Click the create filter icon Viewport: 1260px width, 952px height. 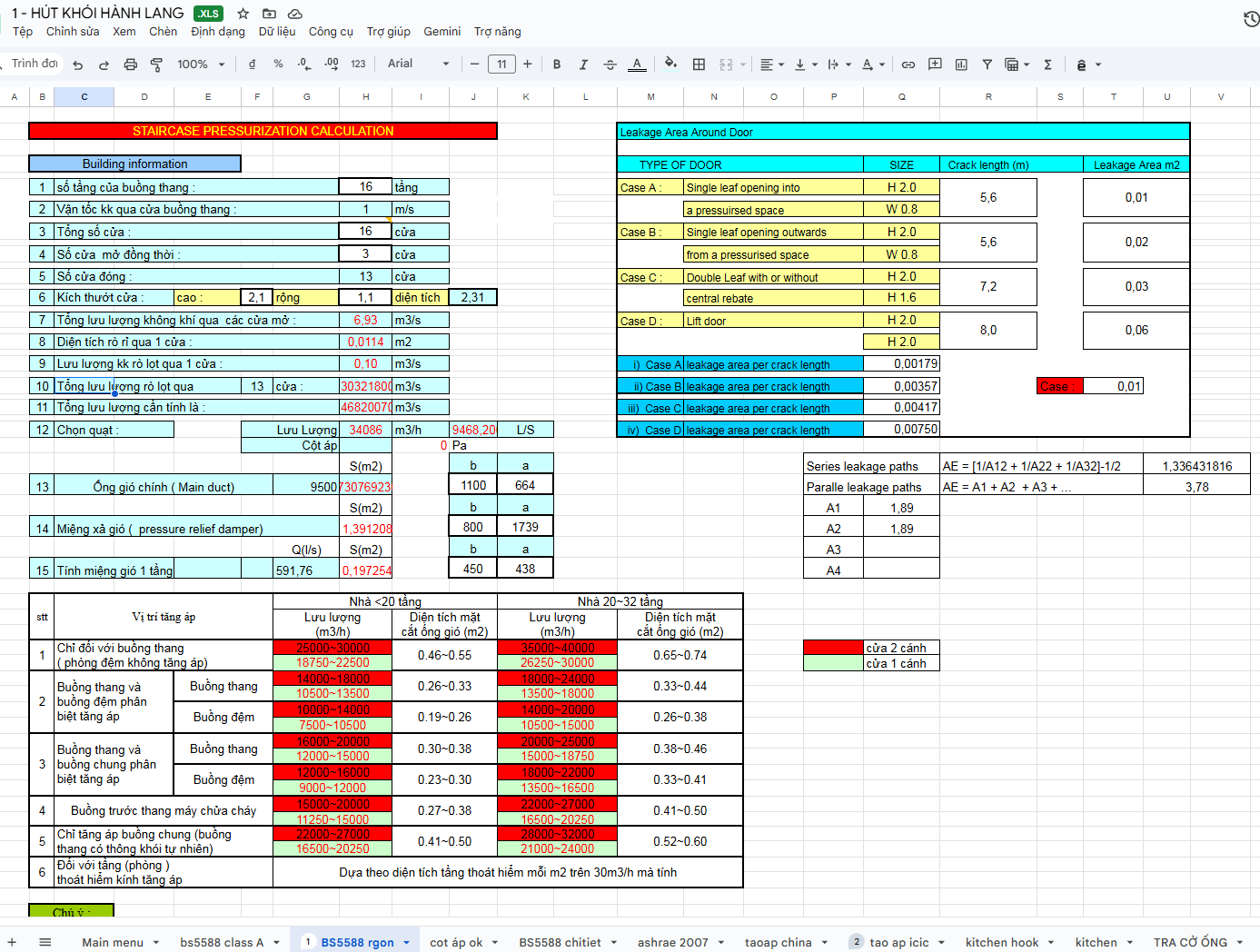pos(987,64)
